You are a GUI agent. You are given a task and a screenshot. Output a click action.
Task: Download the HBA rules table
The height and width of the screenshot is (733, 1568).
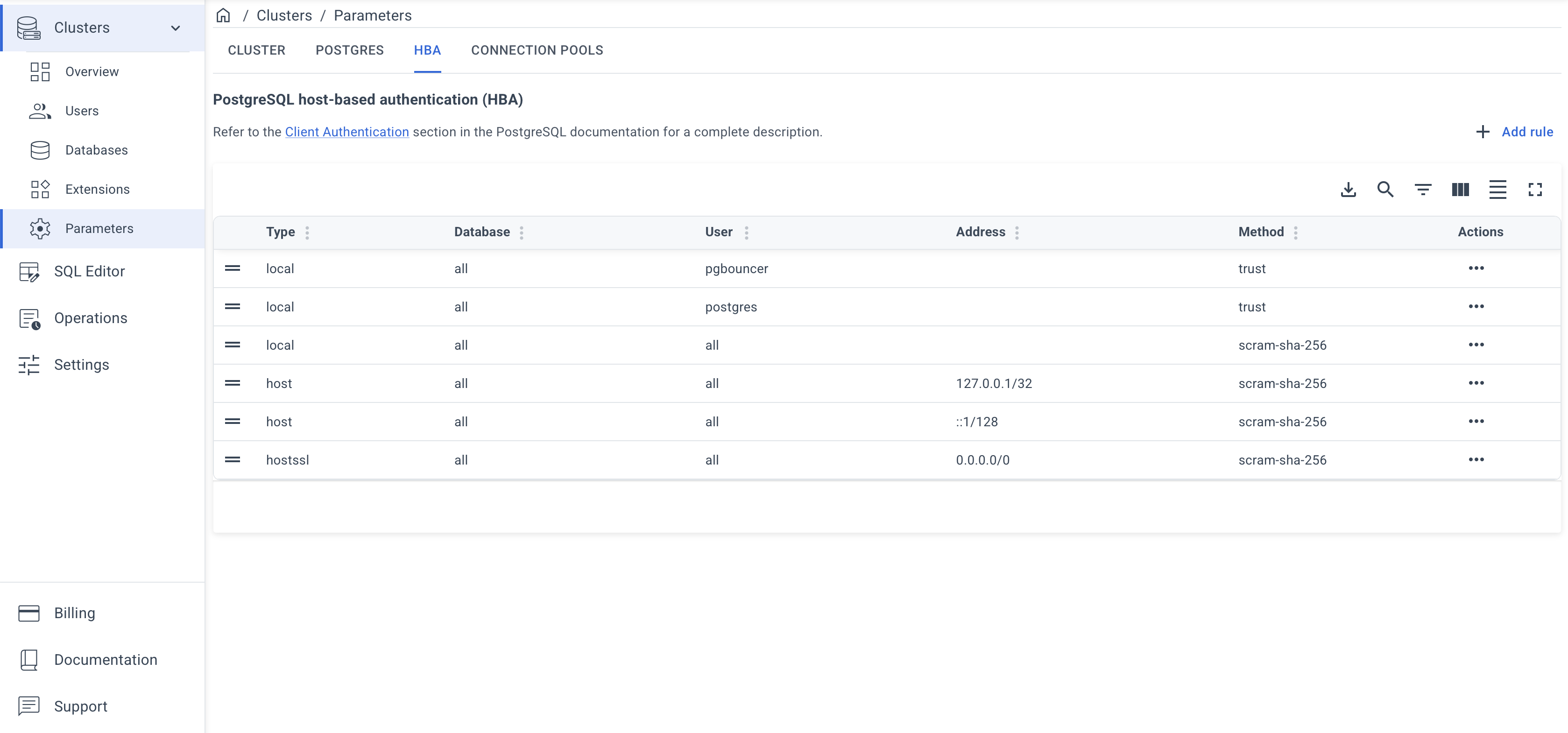point(1348,190)
